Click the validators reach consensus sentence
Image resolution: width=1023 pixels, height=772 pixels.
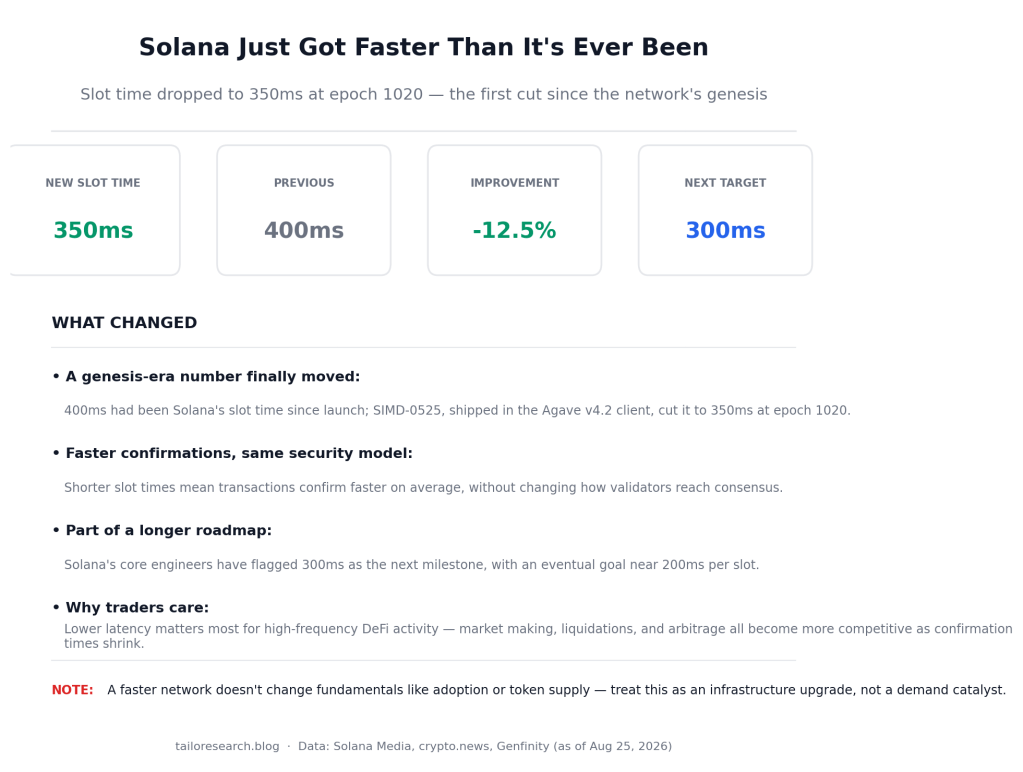(423, 487)
